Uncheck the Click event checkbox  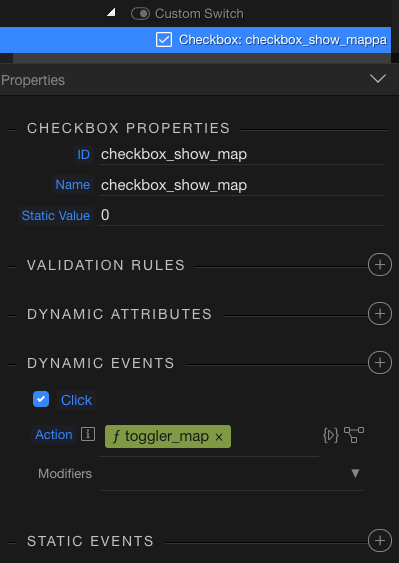[41, 399]
